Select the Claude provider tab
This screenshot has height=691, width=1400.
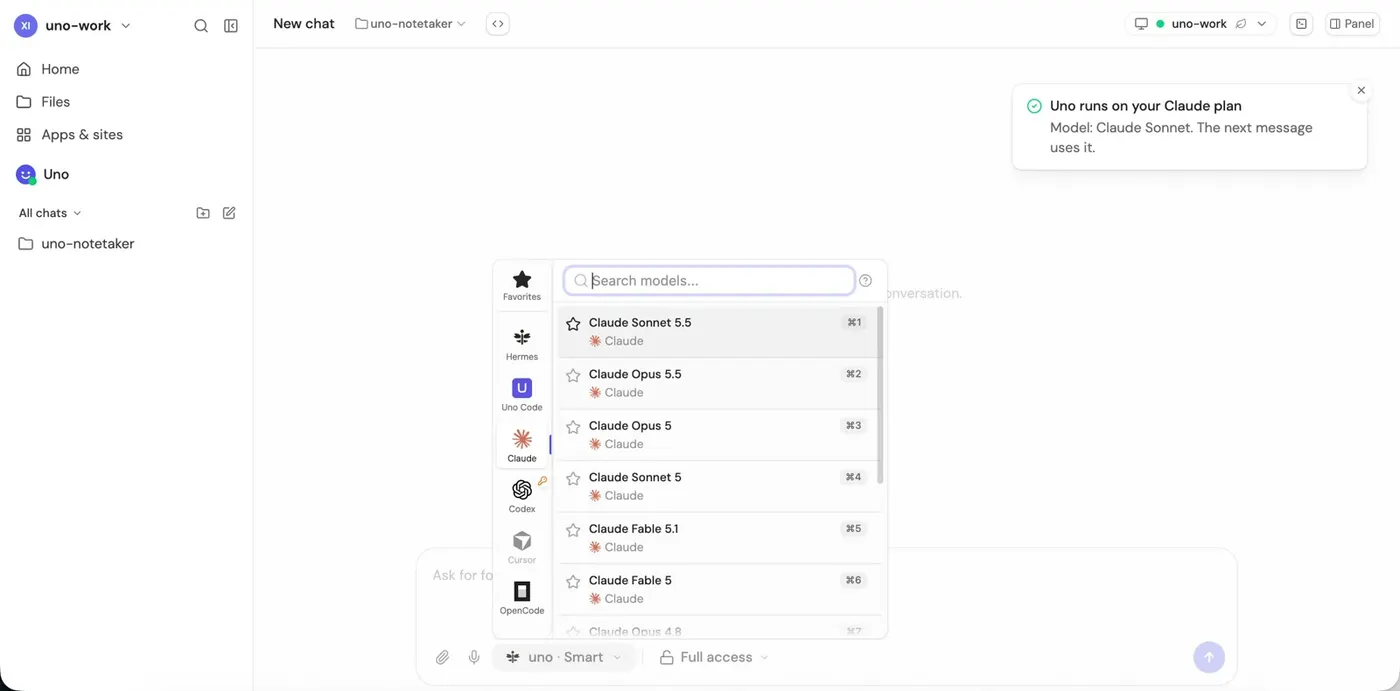522,445
